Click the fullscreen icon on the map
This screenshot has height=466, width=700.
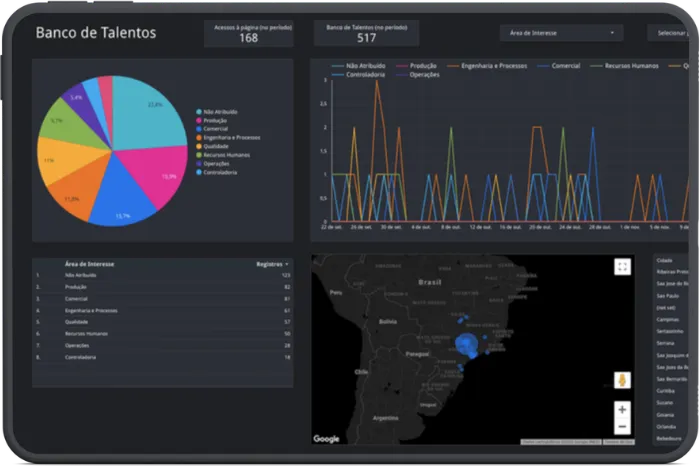(x=622, y=267)
